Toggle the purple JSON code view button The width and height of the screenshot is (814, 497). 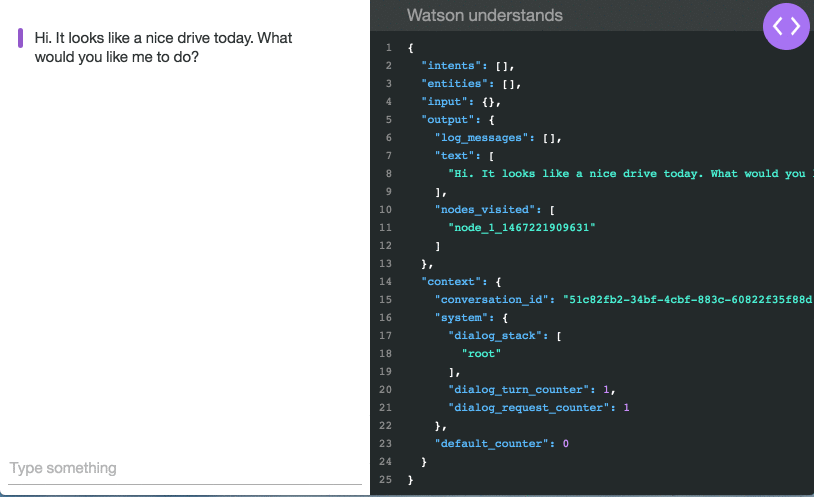tap(786, 26)
